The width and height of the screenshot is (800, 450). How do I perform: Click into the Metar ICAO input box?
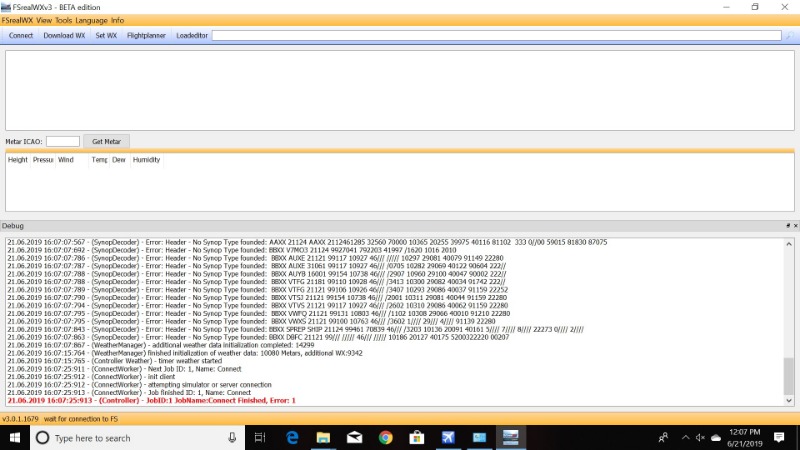[x=63, y=141]
